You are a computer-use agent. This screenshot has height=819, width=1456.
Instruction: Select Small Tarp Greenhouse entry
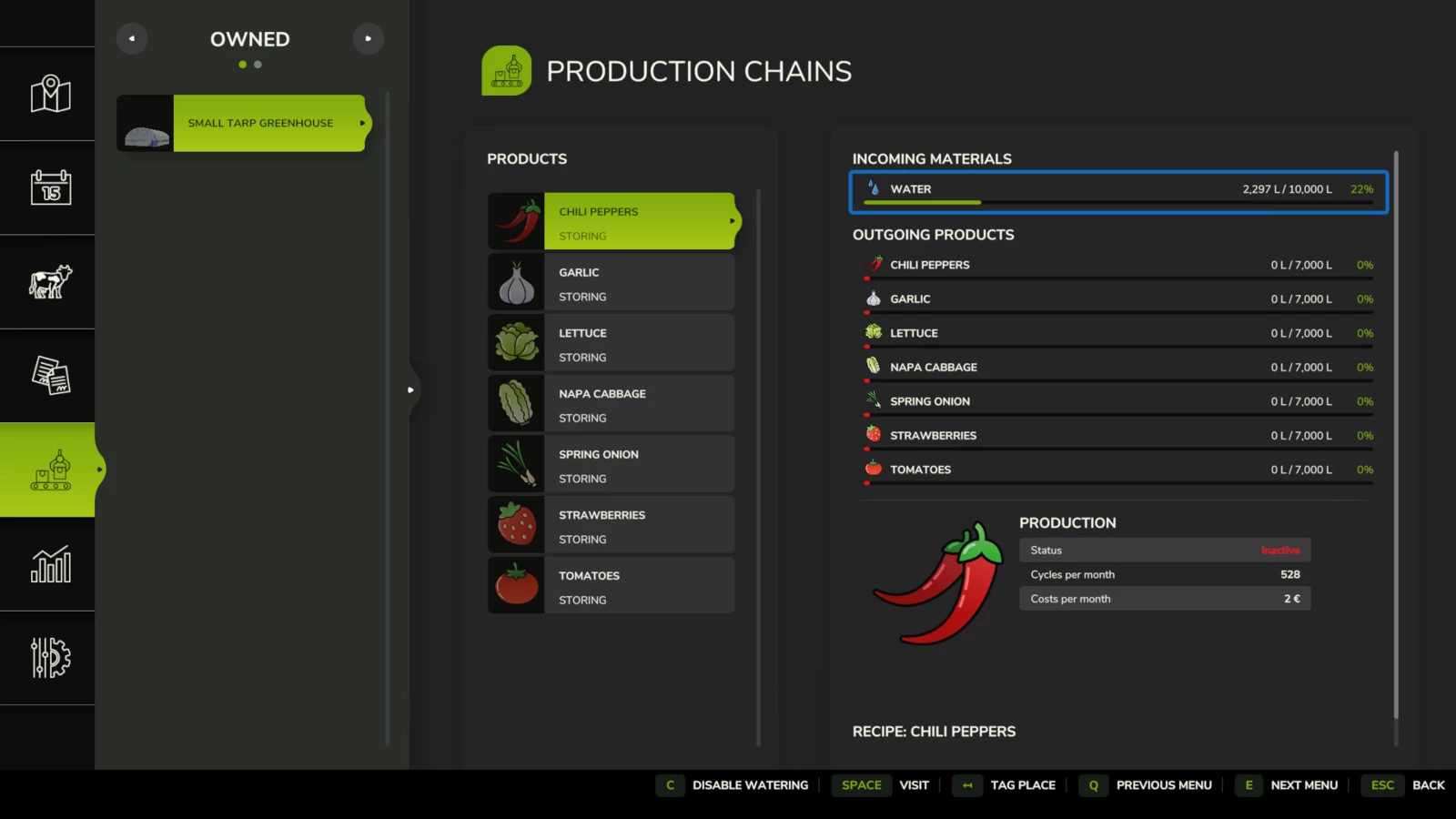tap(260, 123)
